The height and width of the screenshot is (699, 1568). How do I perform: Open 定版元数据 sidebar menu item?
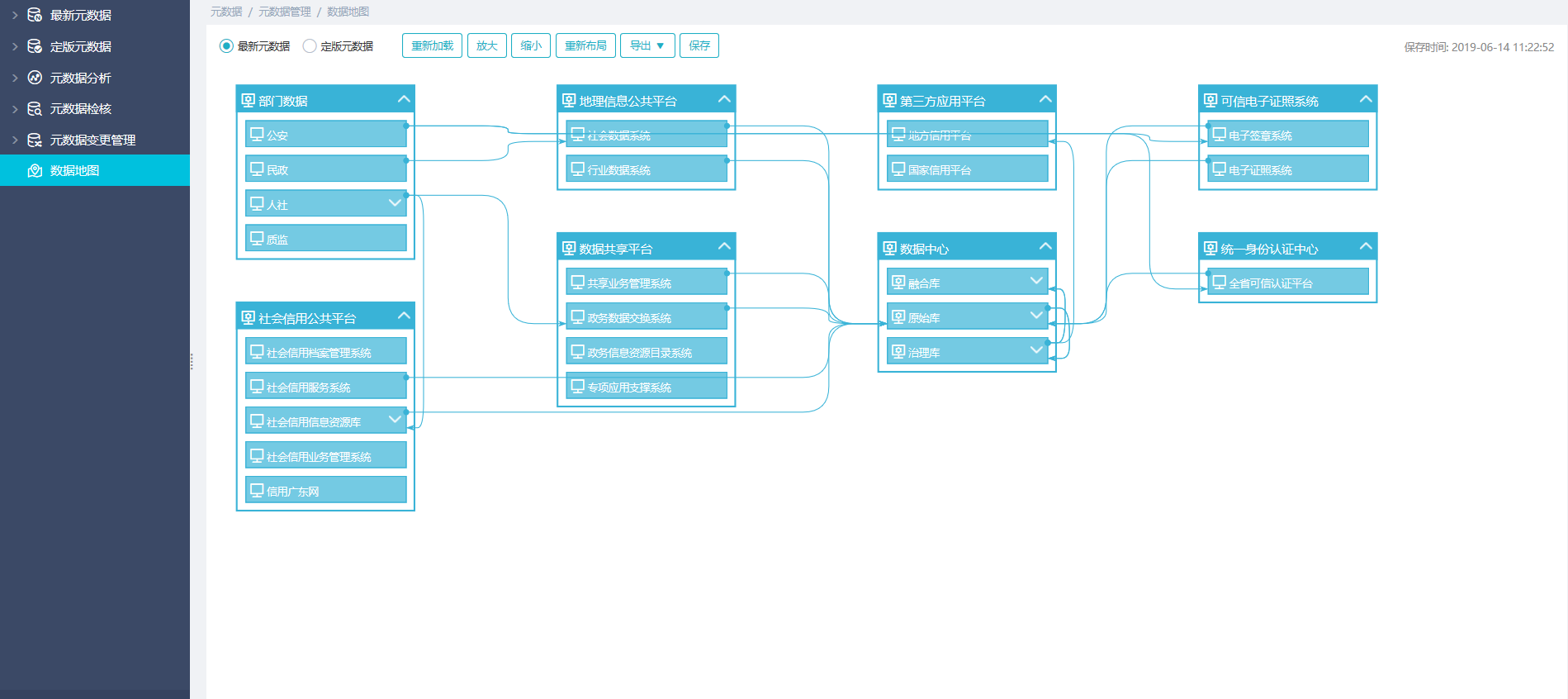[x=80, y=47]
